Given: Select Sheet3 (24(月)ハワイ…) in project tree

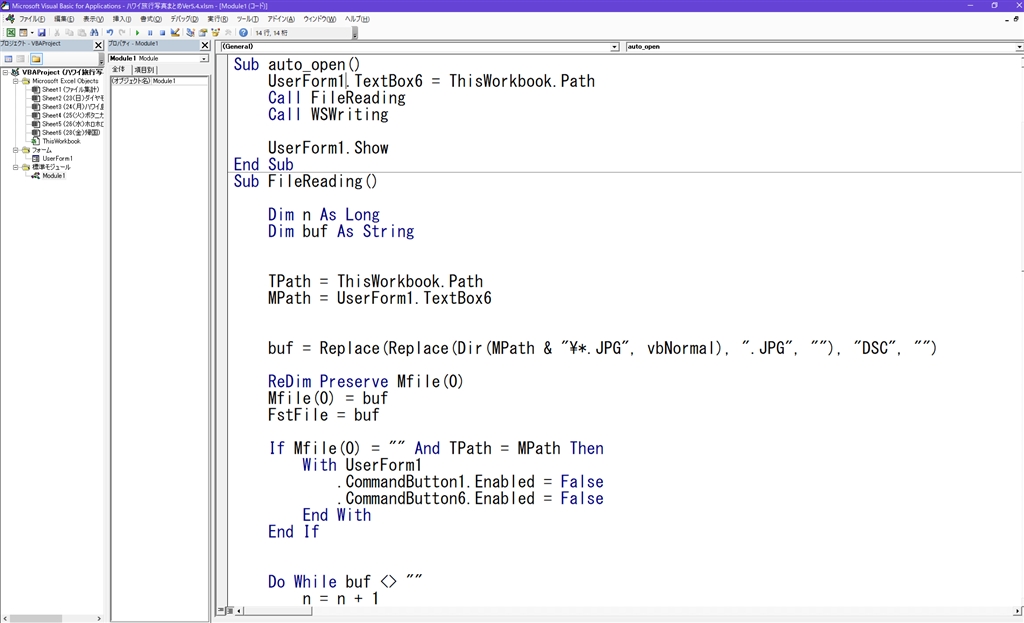Looking at the screenshot, I should pyautogui.click(x=67, y=106).
